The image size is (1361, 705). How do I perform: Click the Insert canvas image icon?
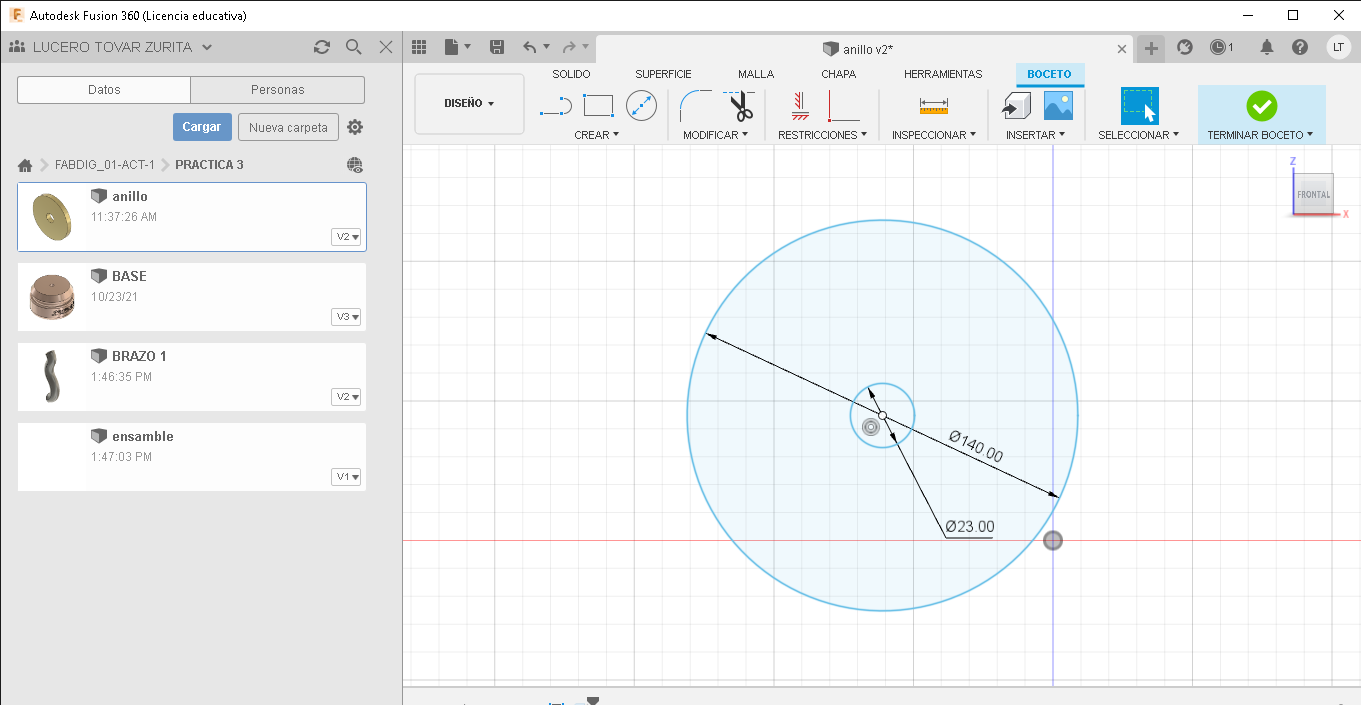(1058, 105)
